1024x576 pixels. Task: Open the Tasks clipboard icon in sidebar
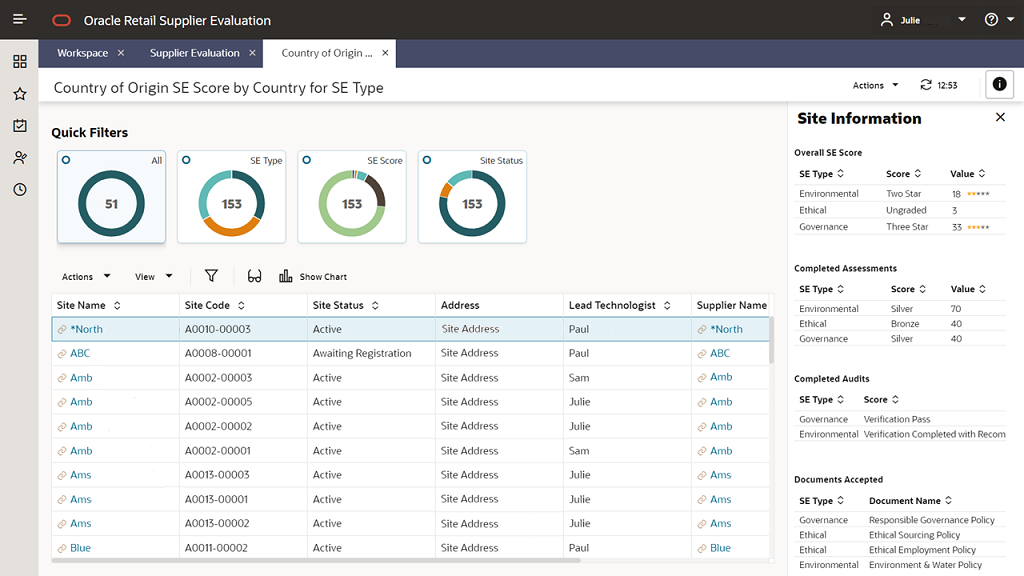(19, 125)
